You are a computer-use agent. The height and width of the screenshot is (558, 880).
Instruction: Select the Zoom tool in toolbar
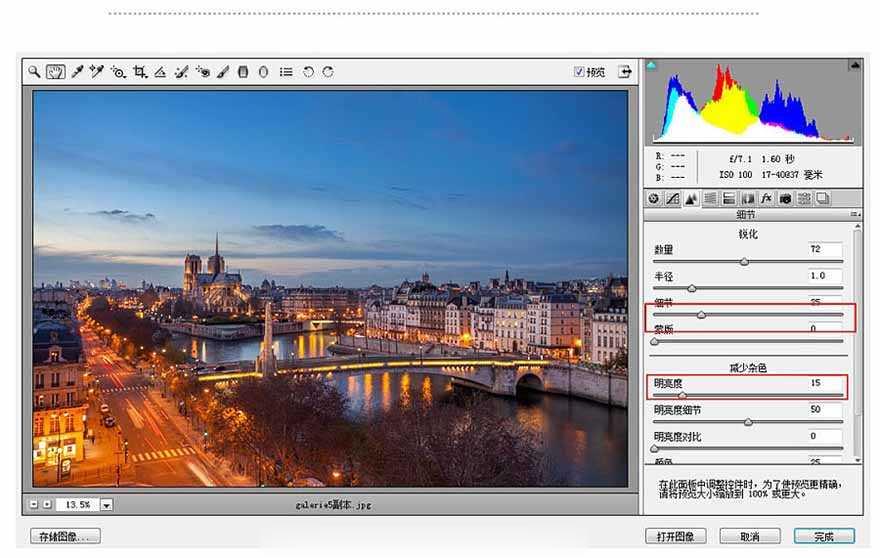[34, 72]
